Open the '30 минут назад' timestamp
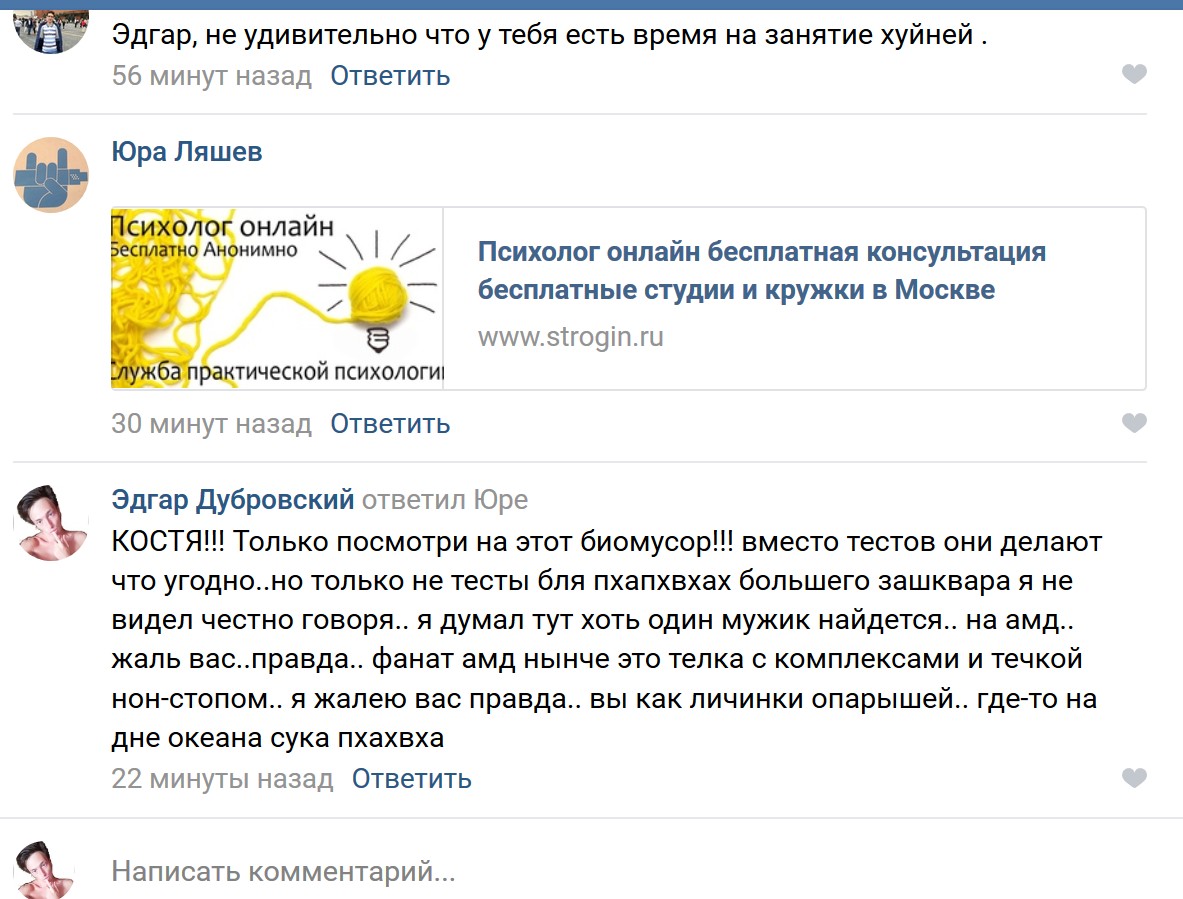The height and width of the screenshot is (899, 1183). coord(212,424)
